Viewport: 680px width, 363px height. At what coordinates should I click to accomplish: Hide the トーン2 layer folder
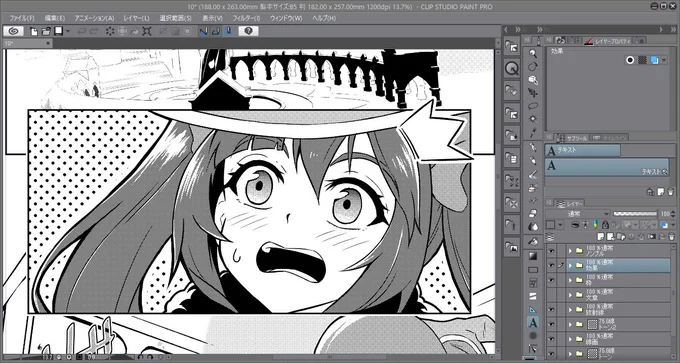click(551, 324)
